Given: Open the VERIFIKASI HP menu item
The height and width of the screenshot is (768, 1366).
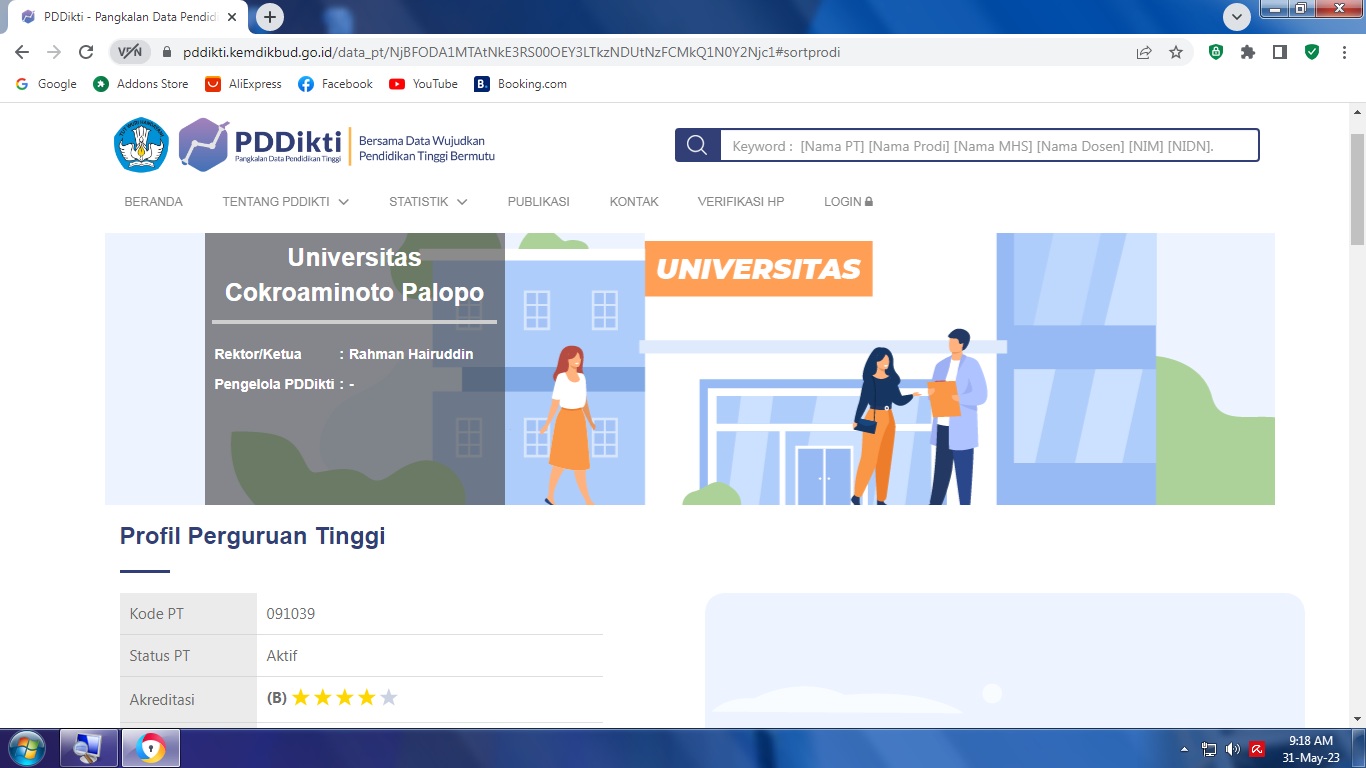Looking at the screenshot, I should click(741, 202).
